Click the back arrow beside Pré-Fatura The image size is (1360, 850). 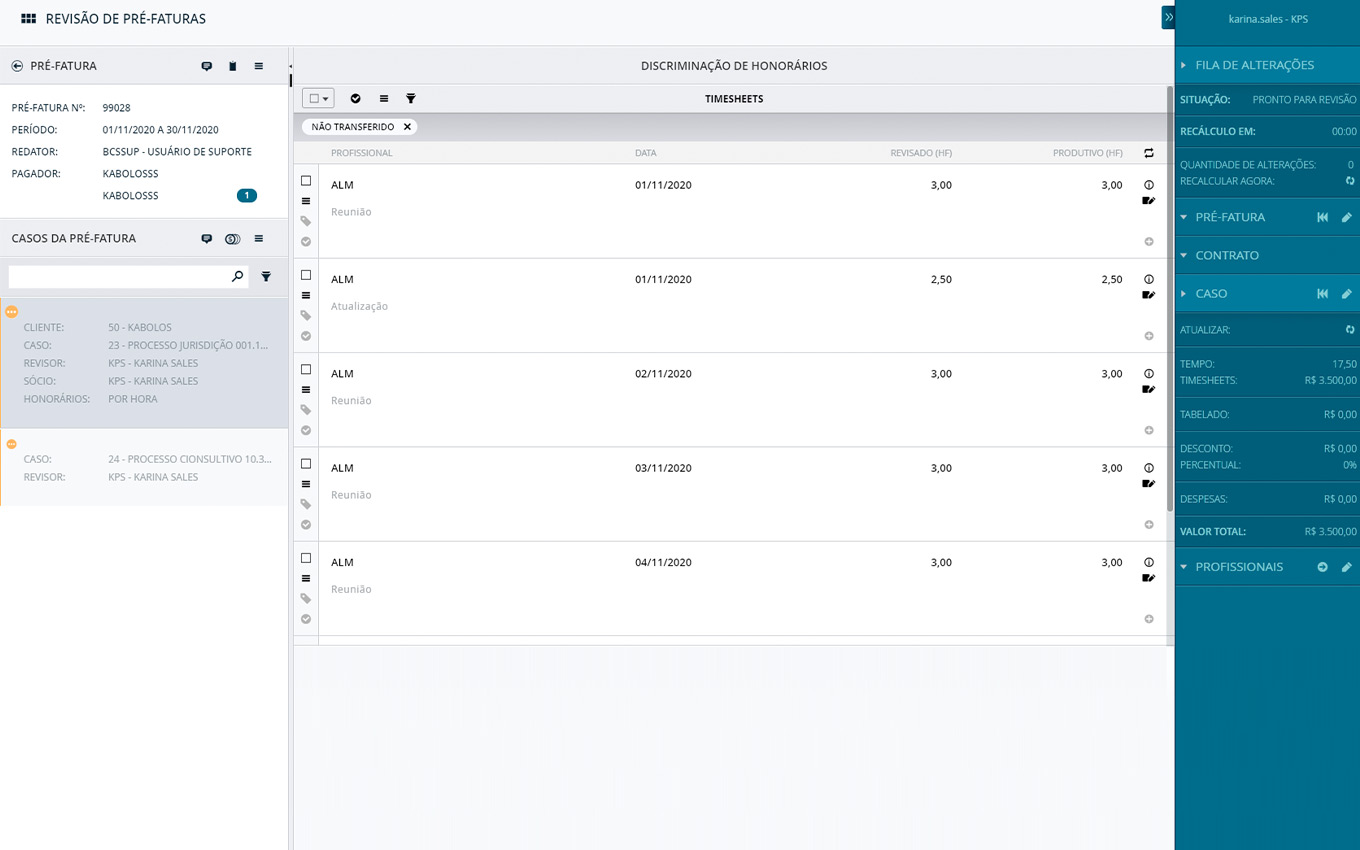coord(17,66)
